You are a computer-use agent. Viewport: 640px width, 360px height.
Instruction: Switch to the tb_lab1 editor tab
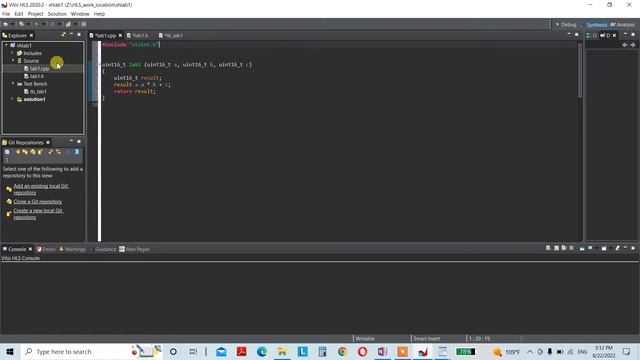click(171, 36)
